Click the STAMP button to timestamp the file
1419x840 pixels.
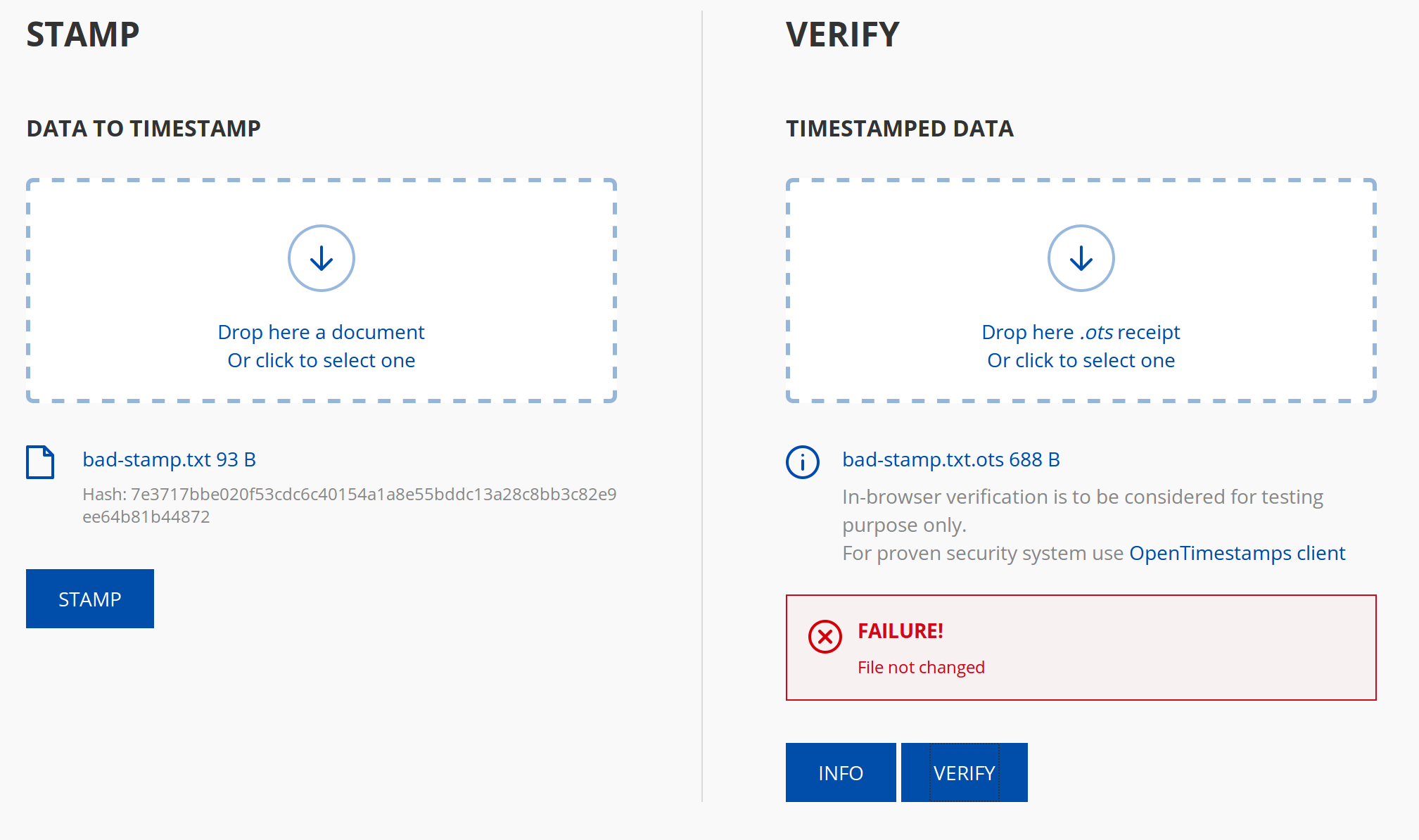click(x=89, y=599)
